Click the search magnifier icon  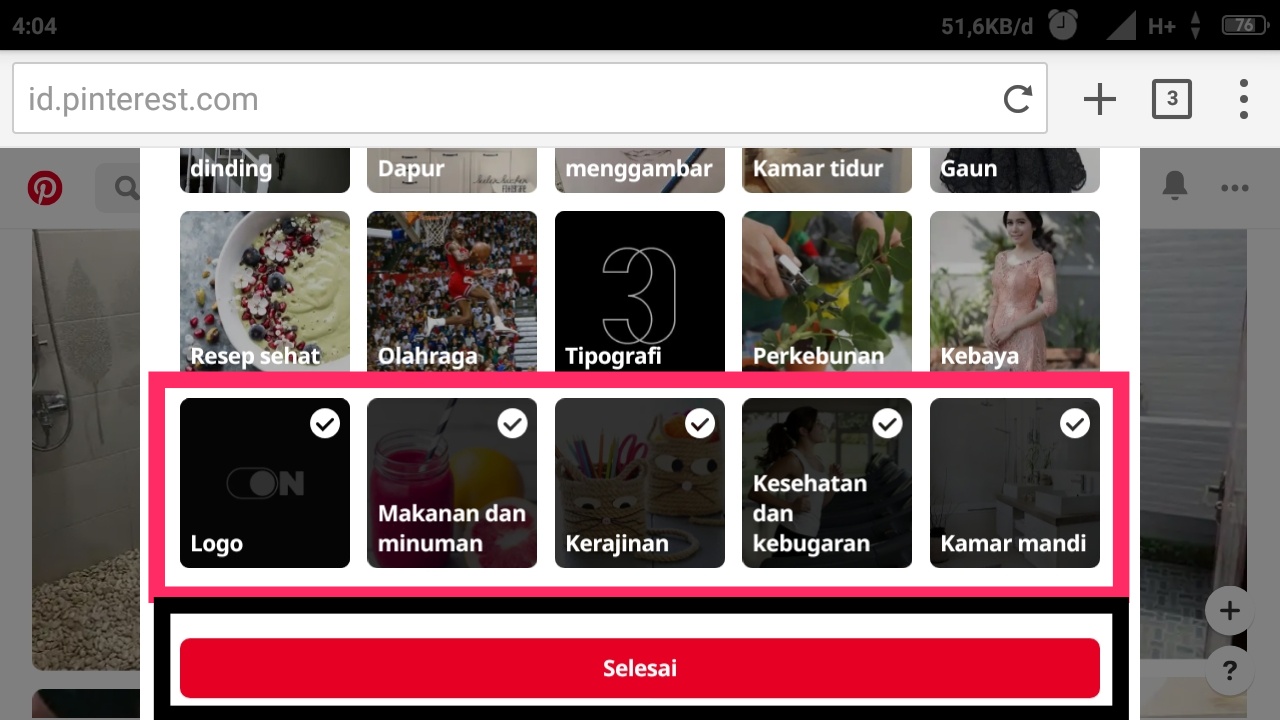coord(126,187)
